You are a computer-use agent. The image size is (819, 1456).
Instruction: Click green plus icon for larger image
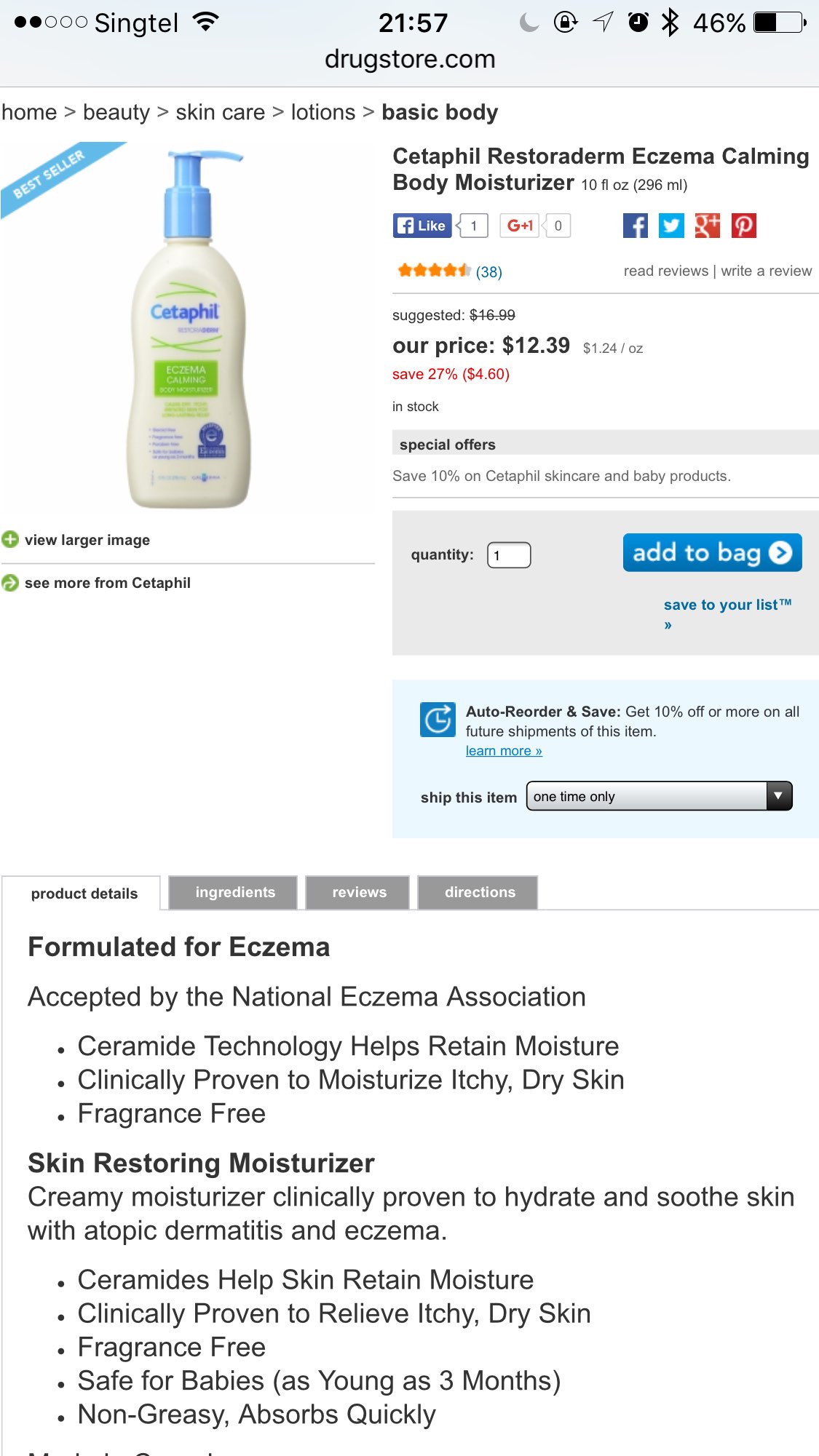click(10, 540)
